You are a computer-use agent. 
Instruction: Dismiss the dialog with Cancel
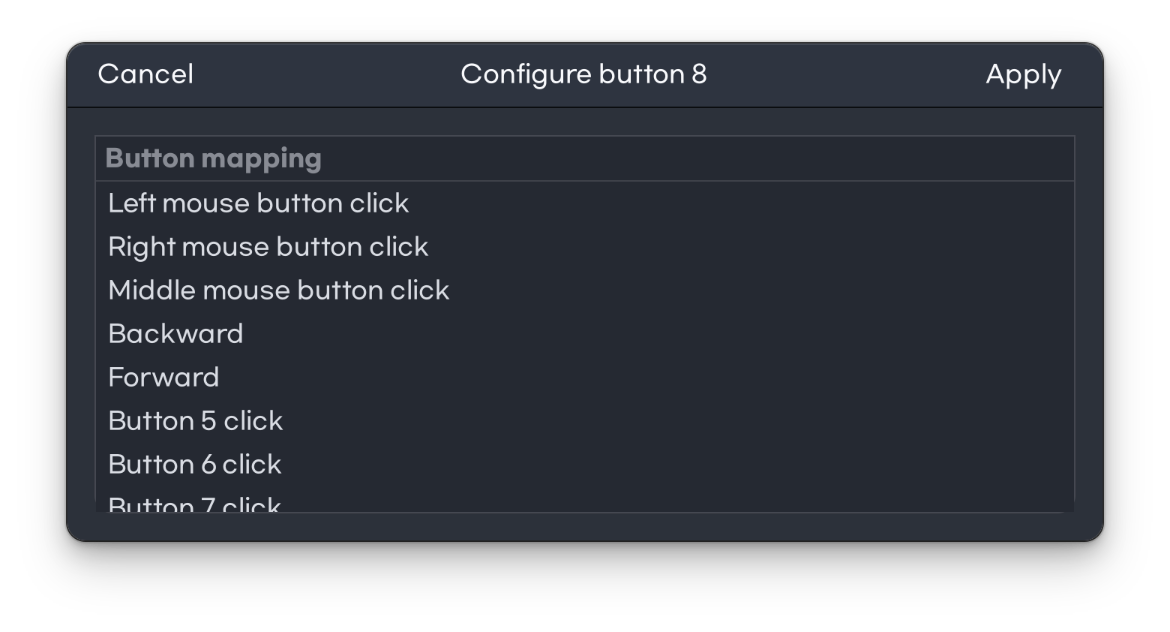click(146, 75)
